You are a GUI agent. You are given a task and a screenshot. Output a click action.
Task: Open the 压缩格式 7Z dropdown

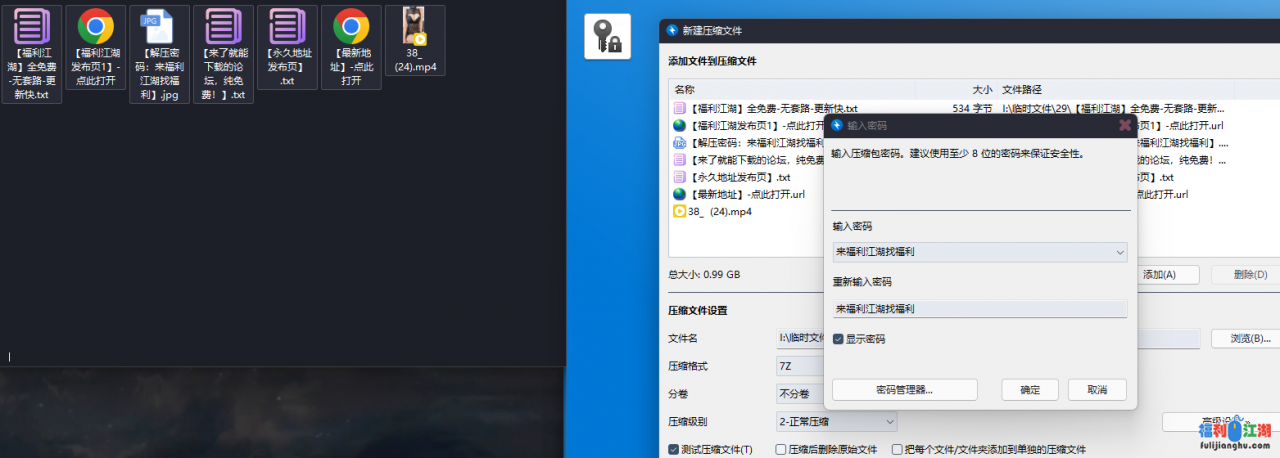(x=800, y=366)
